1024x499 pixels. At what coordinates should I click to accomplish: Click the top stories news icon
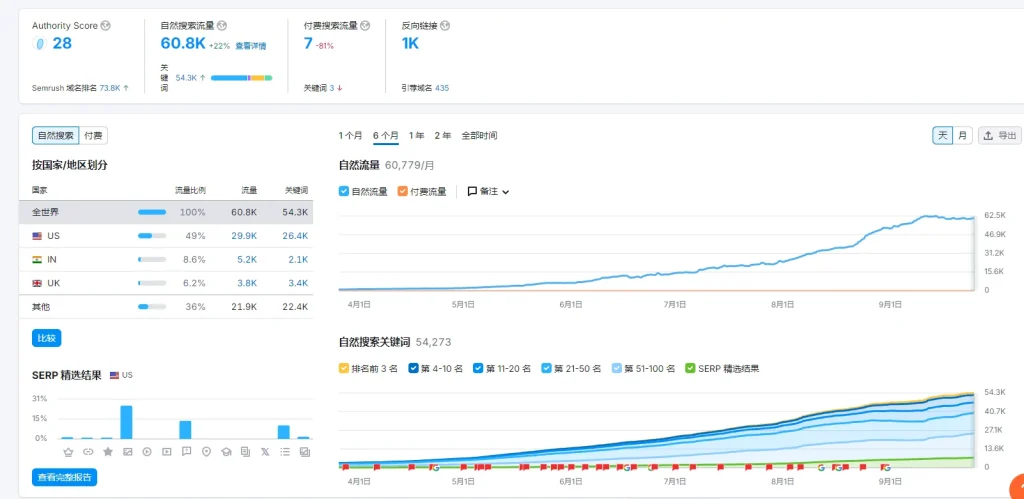[x=246, y=451]
